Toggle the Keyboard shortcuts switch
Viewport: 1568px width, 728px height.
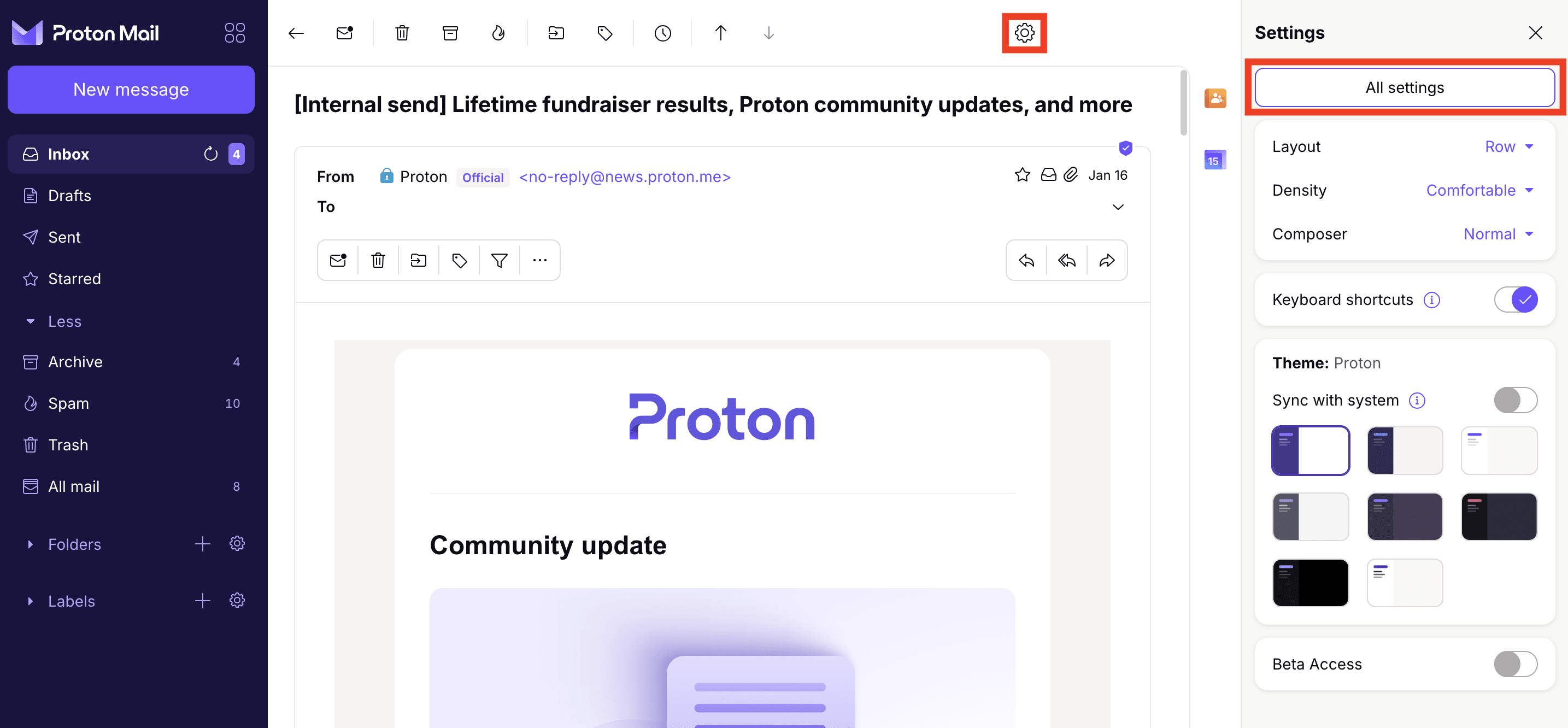point(1516,299)
